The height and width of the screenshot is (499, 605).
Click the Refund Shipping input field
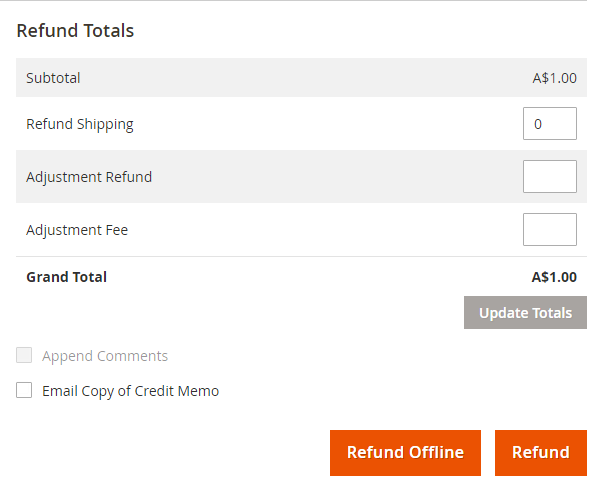[x=549, y=124]
